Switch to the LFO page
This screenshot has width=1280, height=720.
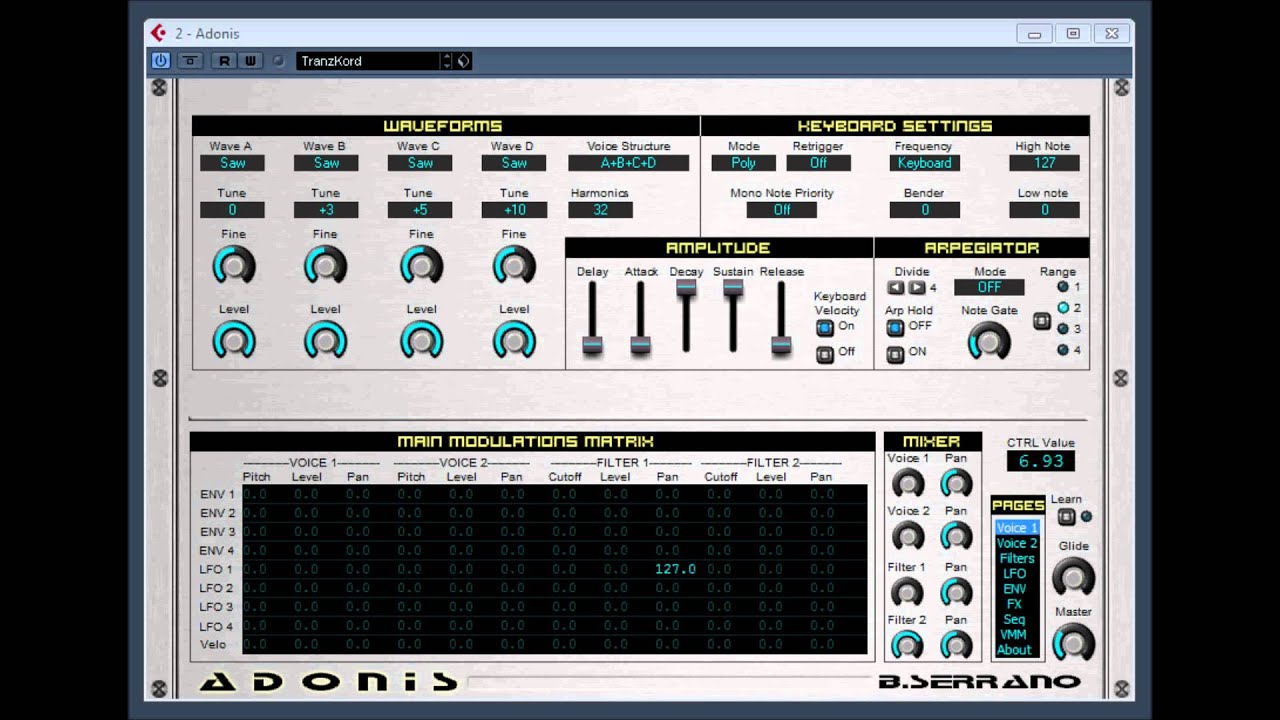(x=1017, y=574)
